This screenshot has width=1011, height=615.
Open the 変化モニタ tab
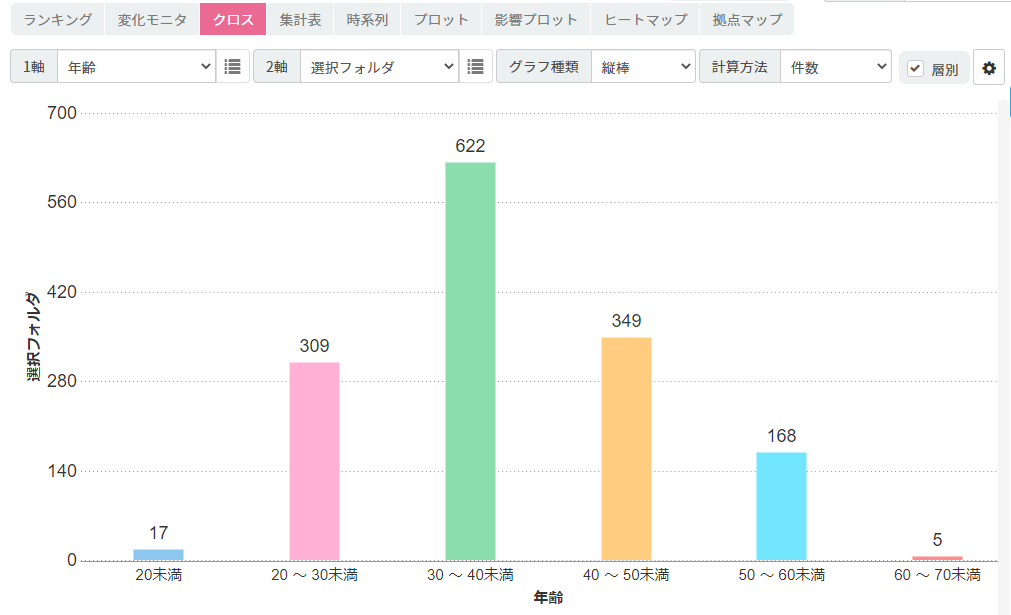pyautogui.click(x=152, y=19)
